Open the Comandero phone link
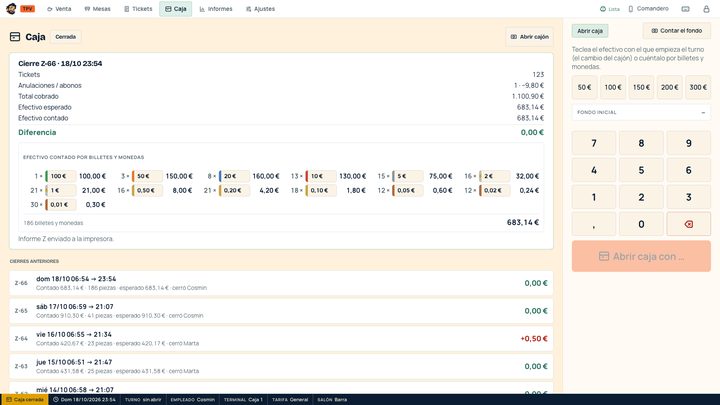Image resolution: width=720 pixels, height=405 pixels. [x=648, y=9]
